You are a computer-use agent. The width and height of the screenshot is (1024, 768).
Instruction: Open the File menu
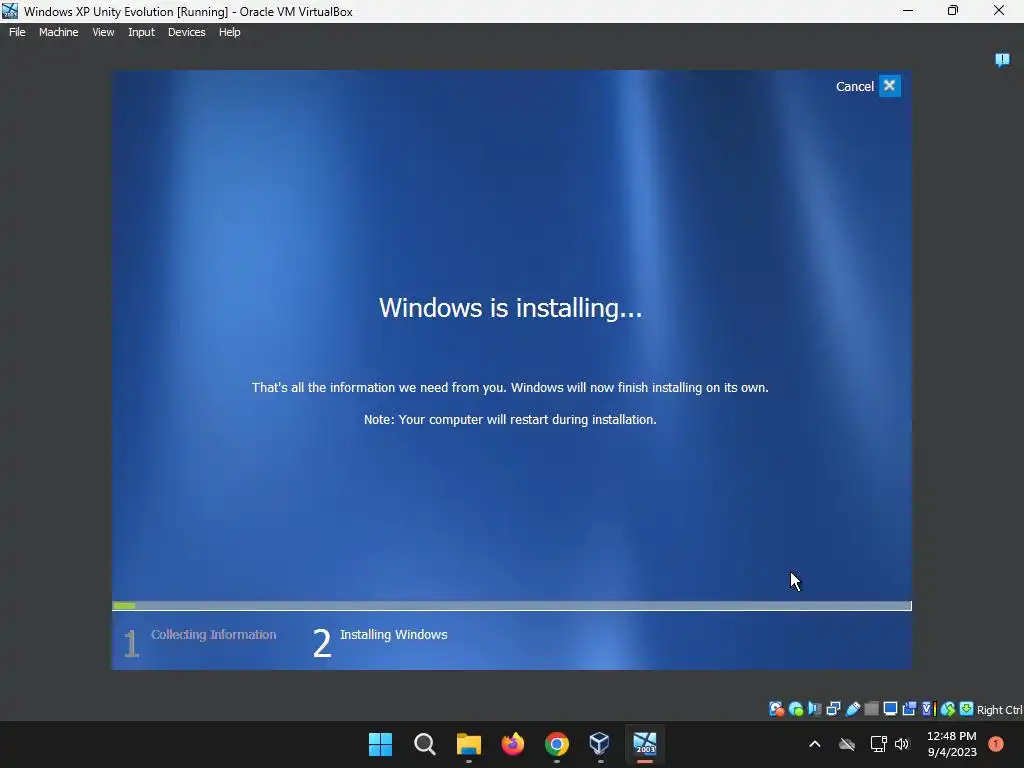pyautogui.click(x=17, y=32)
